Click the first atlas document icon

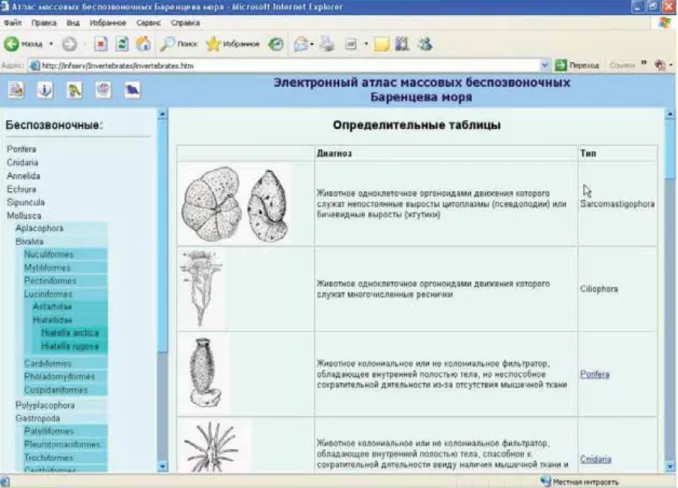coord(16,90)
